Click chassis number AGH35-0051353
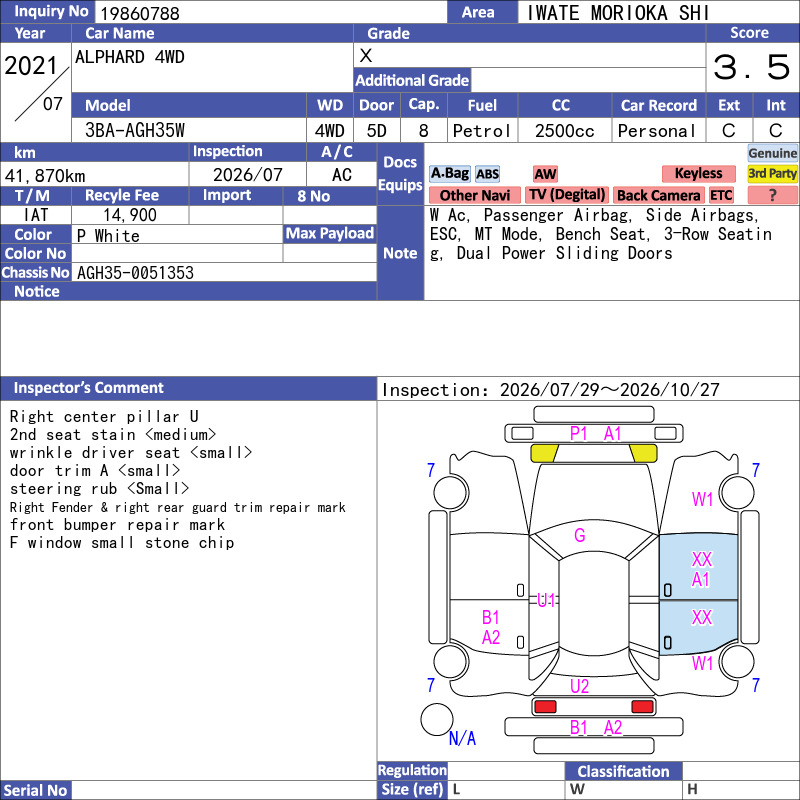 135,273
